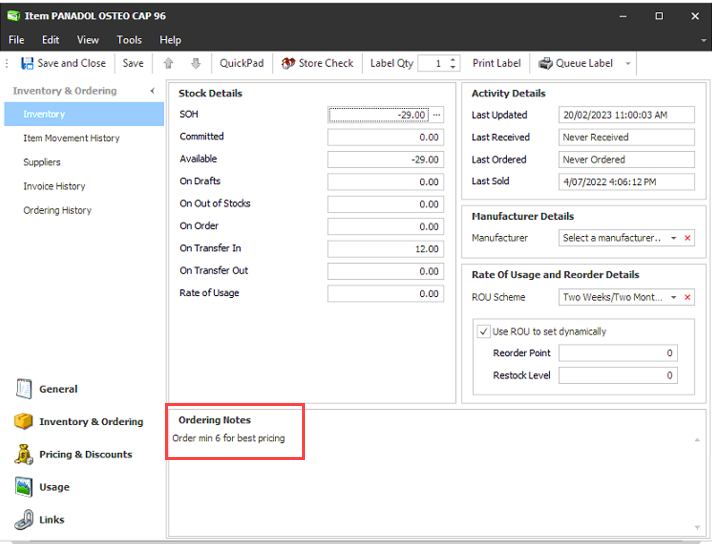Click the Available value field
712x544 pixels.
(386, 159)
